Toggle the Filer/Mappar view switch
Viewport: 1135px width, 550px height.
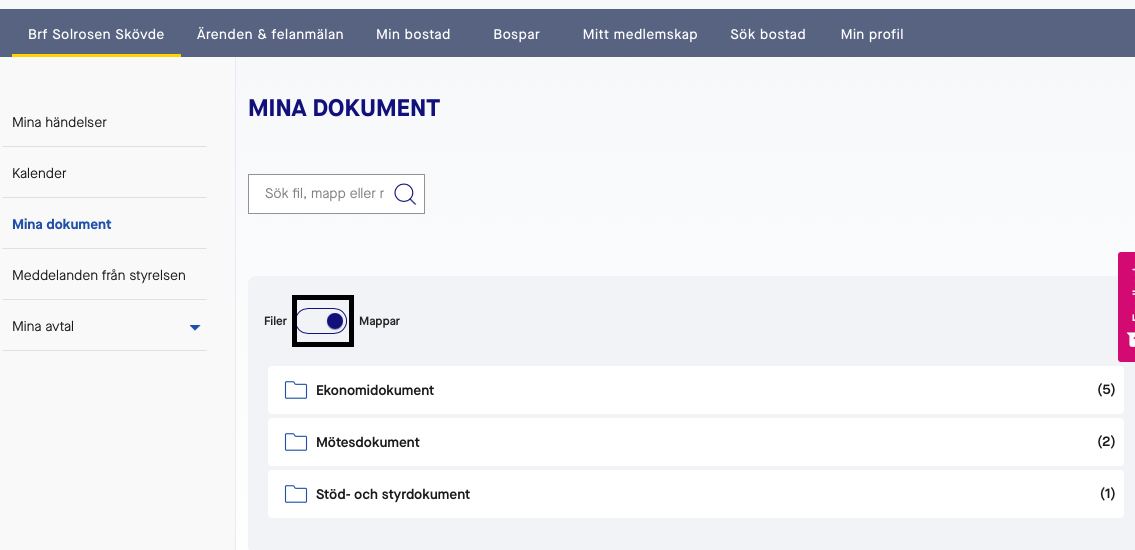pyautogui.click(x=322, y=321)
